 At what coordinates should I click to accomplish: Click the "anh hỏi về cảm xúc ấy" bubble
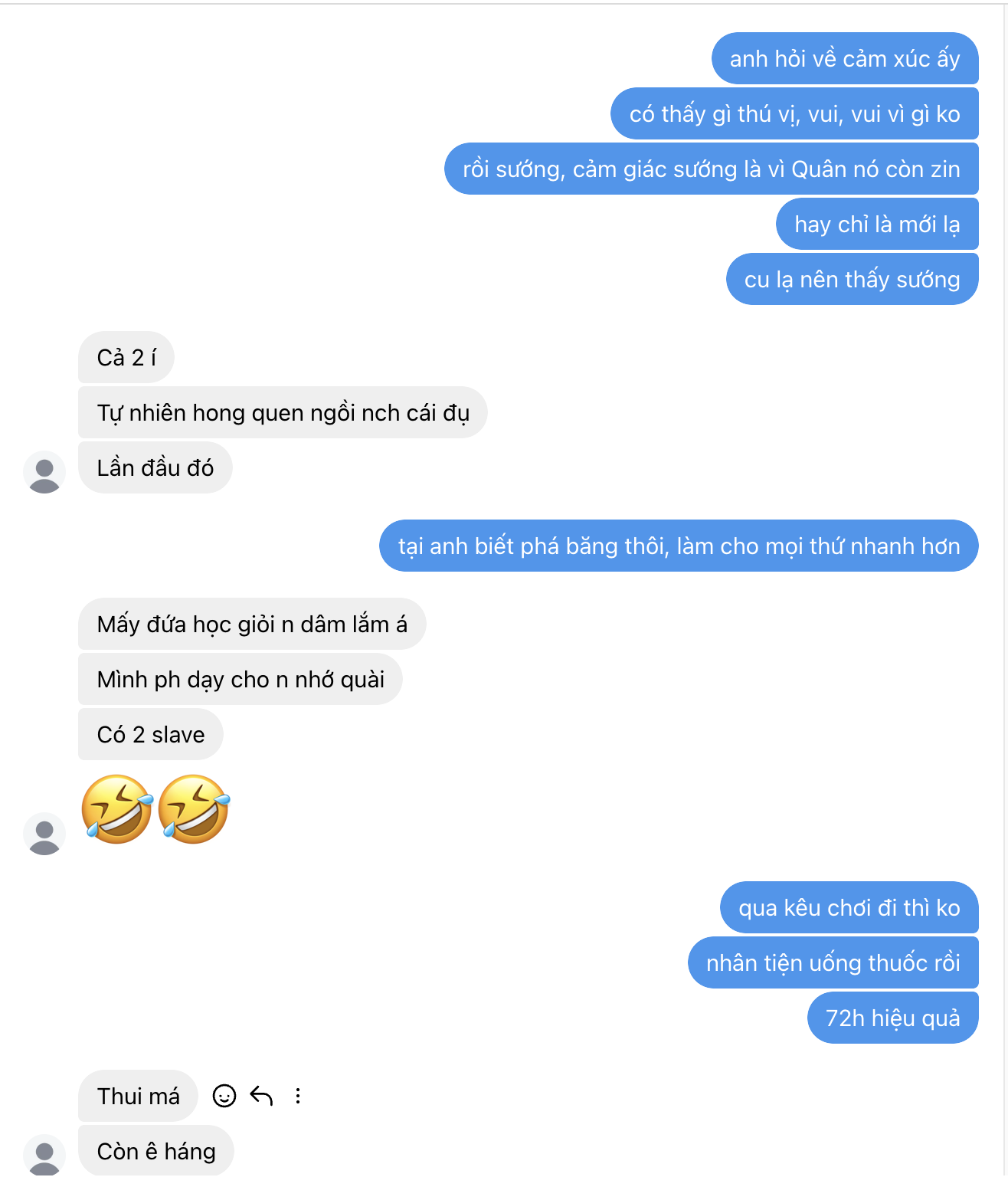(845, 58)
